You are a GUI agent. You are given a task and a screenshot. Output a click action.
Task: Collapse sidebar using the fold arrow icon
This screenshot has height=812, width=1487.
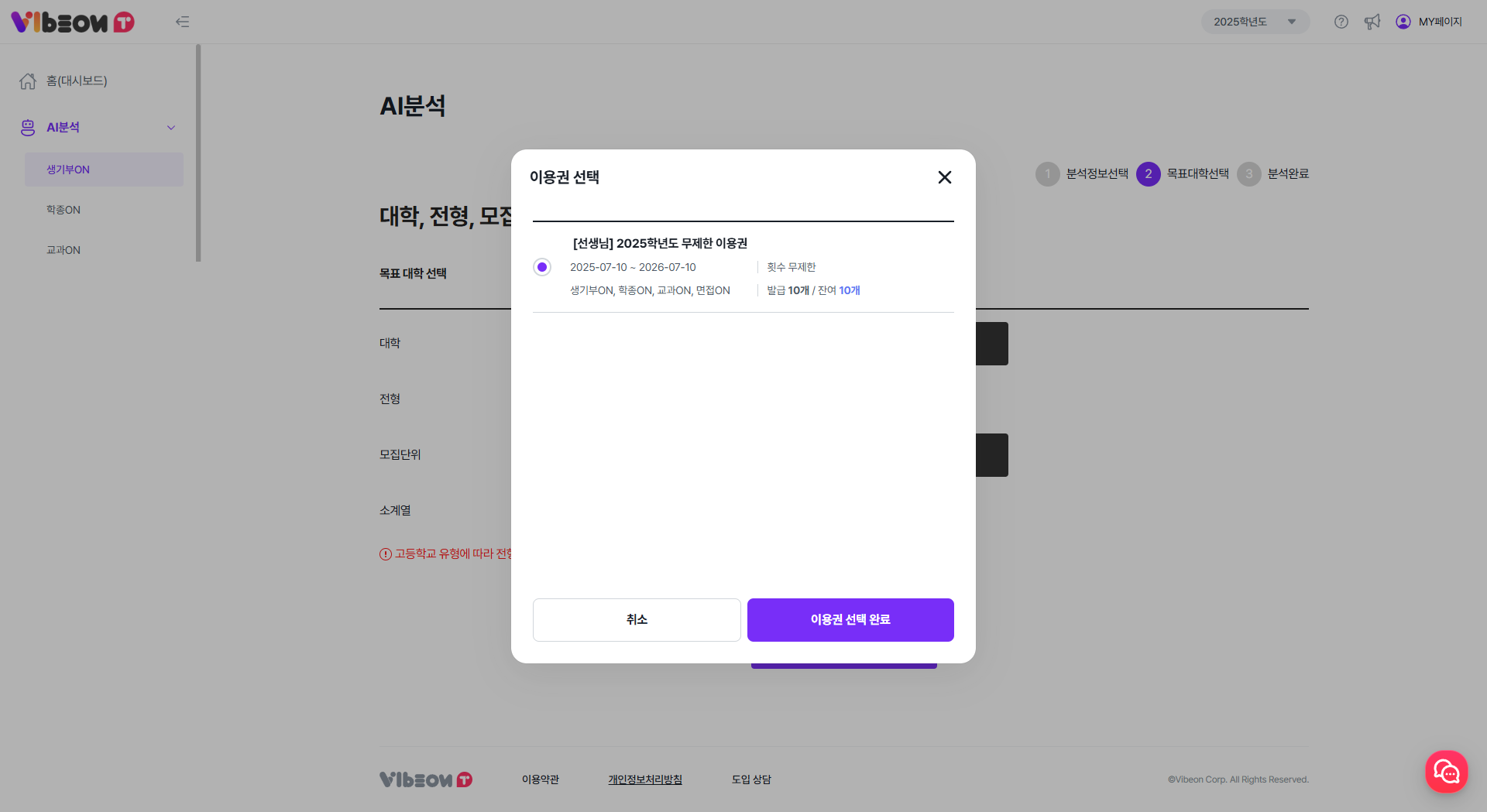[182, 22]
